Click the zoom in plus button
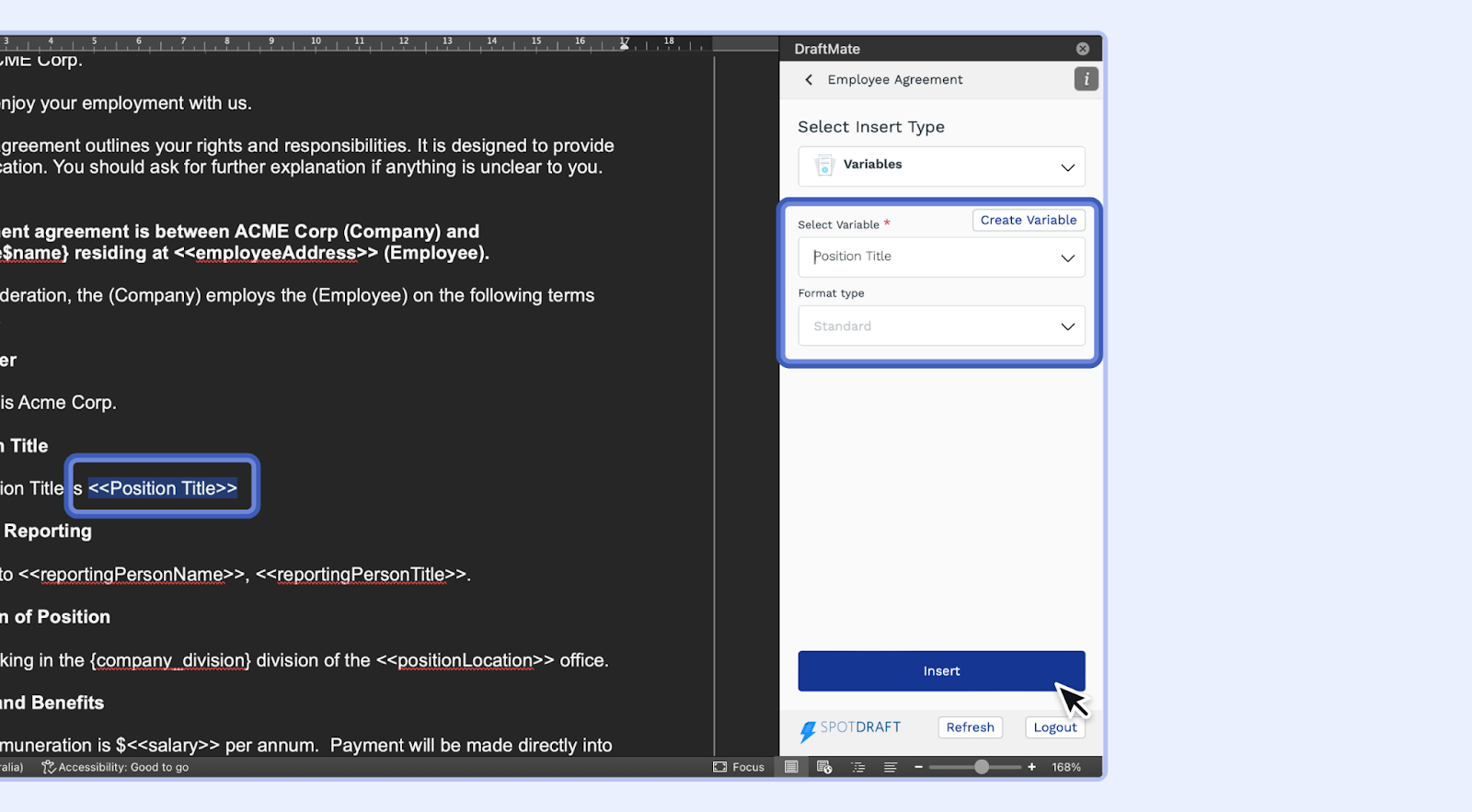This screenshot has height=812, width=1472. [1032, 767]
